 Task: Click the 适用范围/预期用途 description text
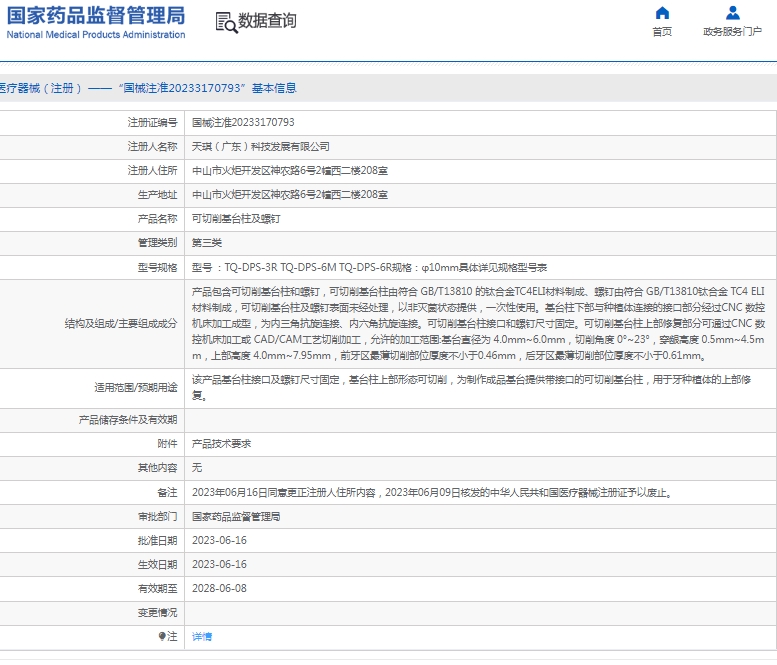tap(472, 388)
